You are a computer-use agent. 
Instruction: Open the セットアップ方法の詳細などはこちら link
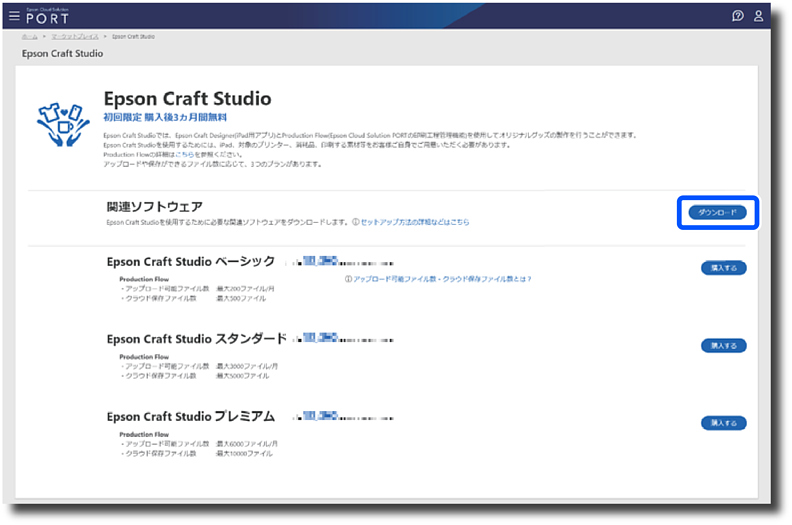414,222
